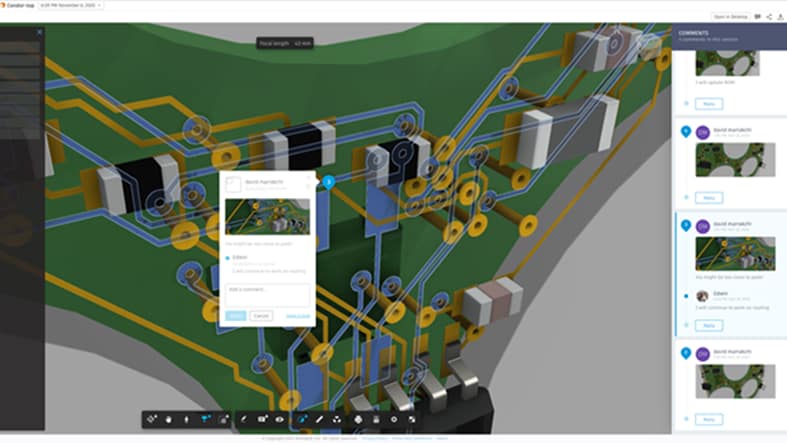Open the partially visible top comment thumbnail
787x443 pixels.
tap(727, 63)
